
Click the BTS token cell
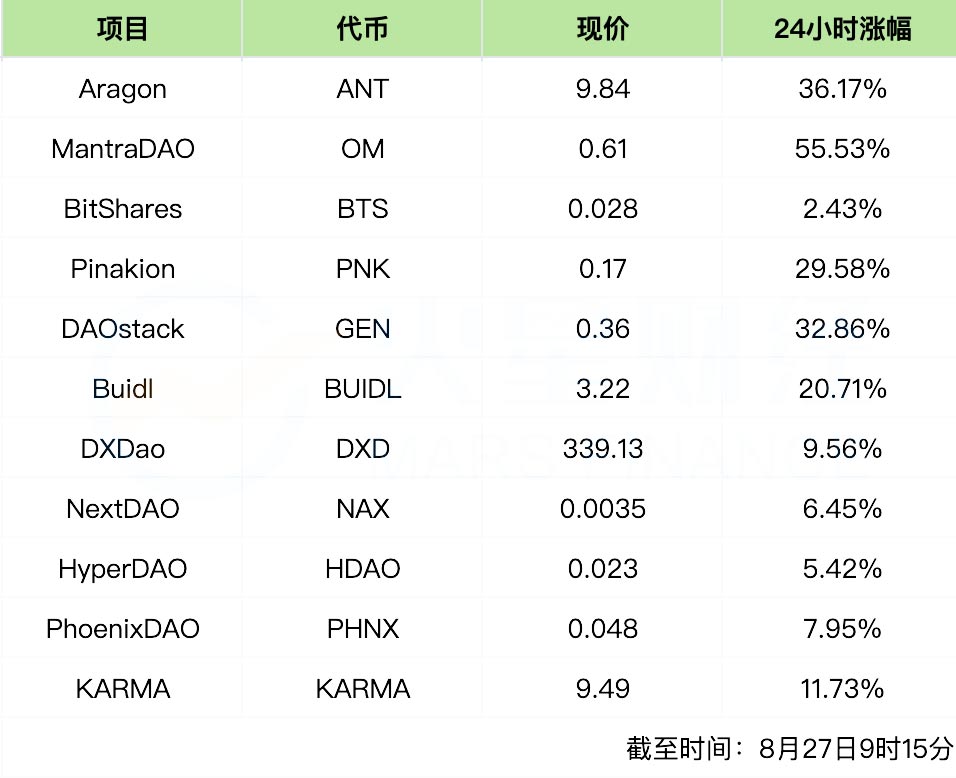tap(363, 209)
